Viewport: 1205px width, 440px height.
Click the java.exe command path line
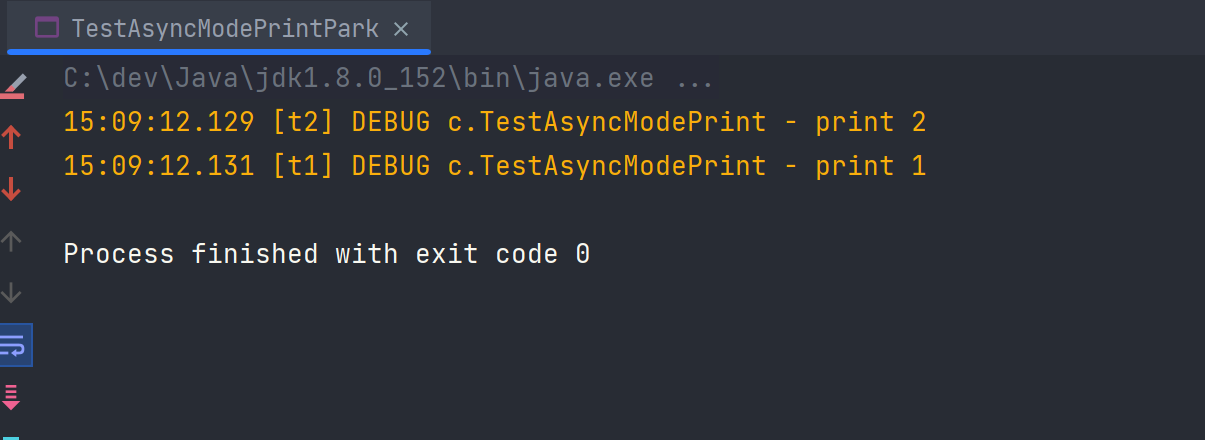point(358,78)
